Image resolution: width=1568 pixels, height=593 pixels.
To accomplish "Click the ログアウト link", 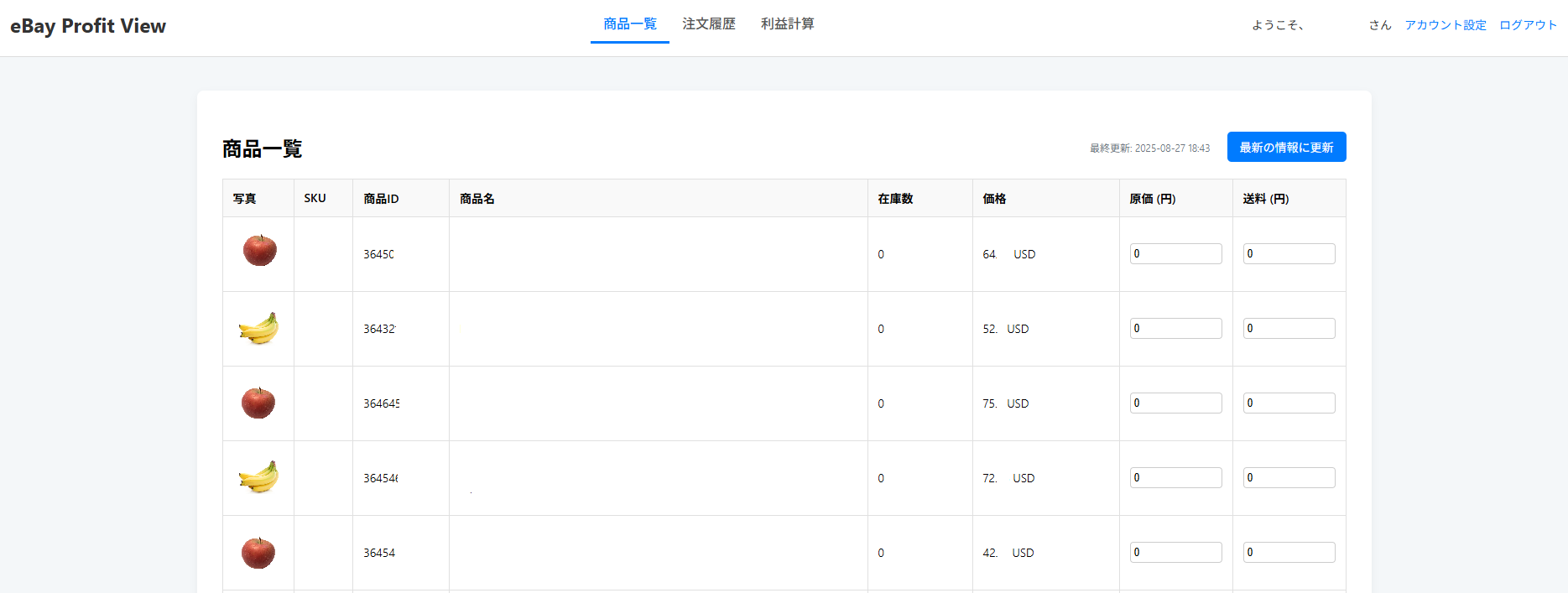I will (1528, 25).
